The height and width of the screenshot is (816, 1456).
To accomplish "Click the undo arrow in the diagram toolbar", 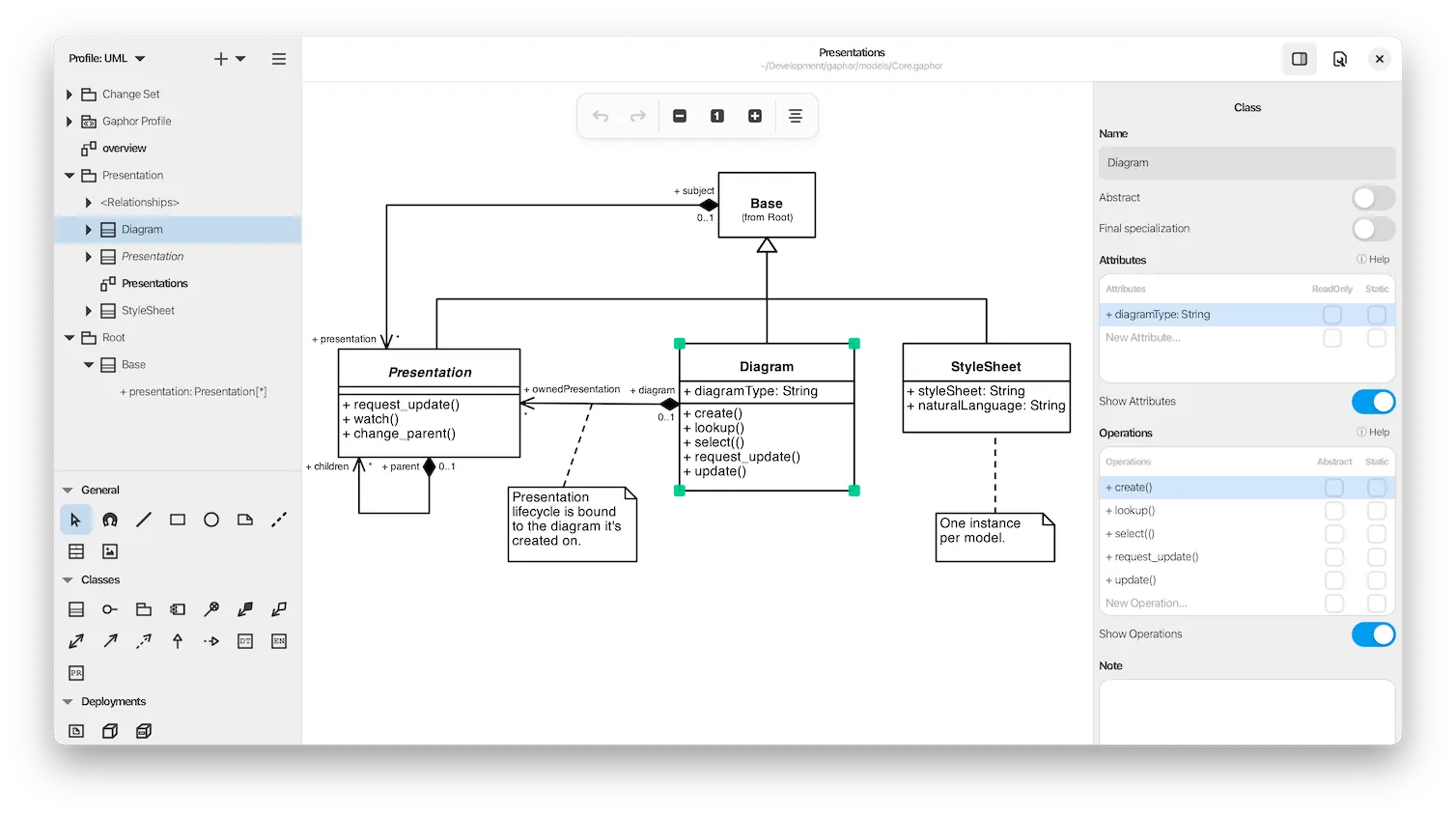I will (601, 116).
